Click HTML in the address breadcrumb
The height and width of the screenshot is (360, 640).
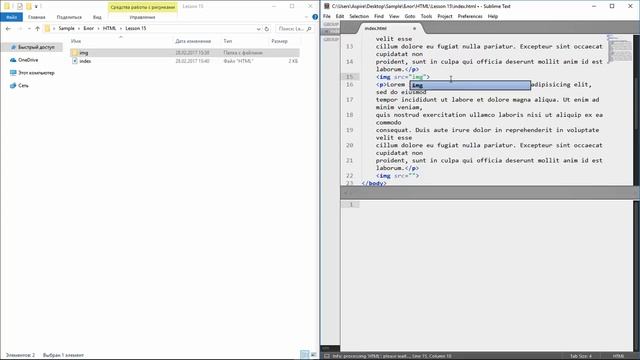109,29
